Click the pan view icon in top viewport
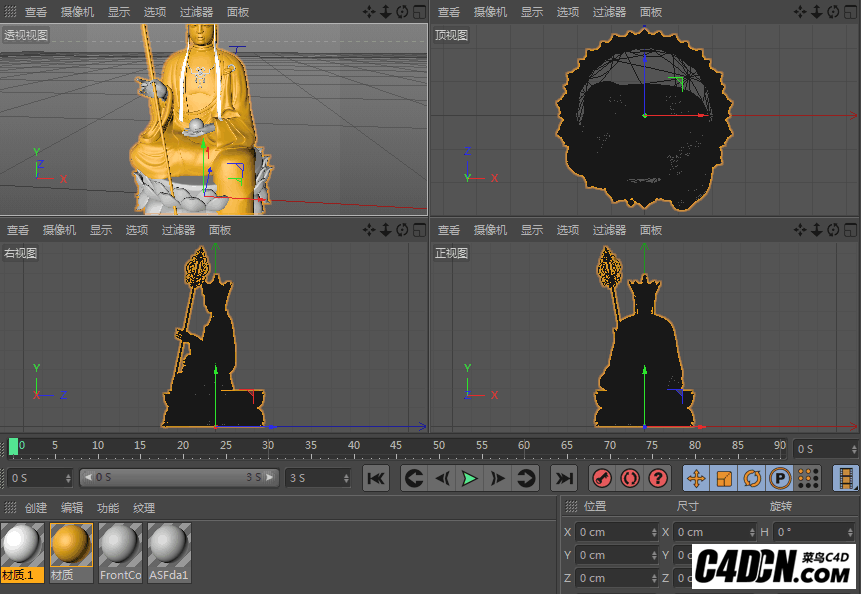This screenshot has height=594, width=861. 800,12
